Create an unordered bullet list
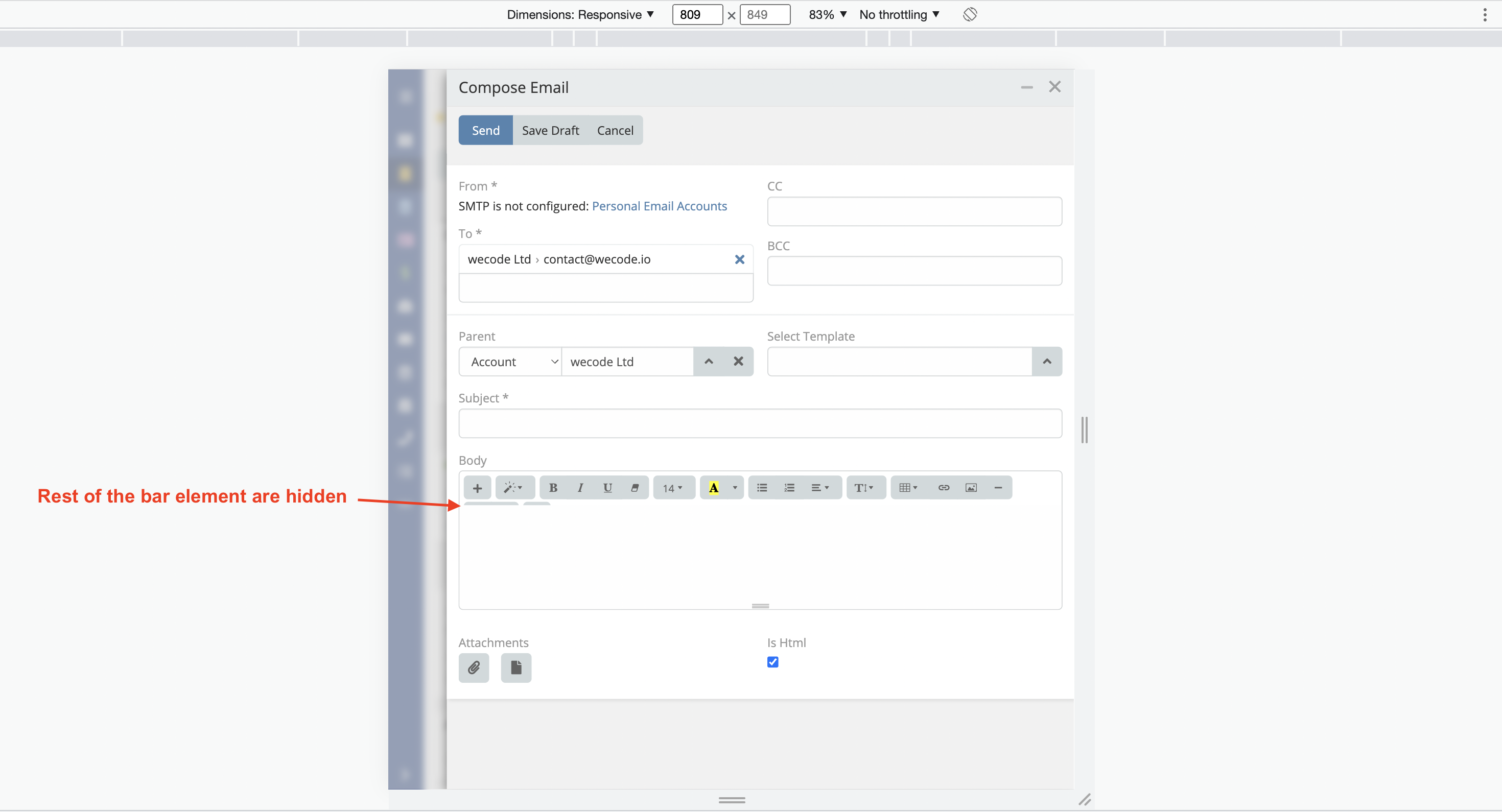This screenshot has width=1502, height=812. [762, 487]
